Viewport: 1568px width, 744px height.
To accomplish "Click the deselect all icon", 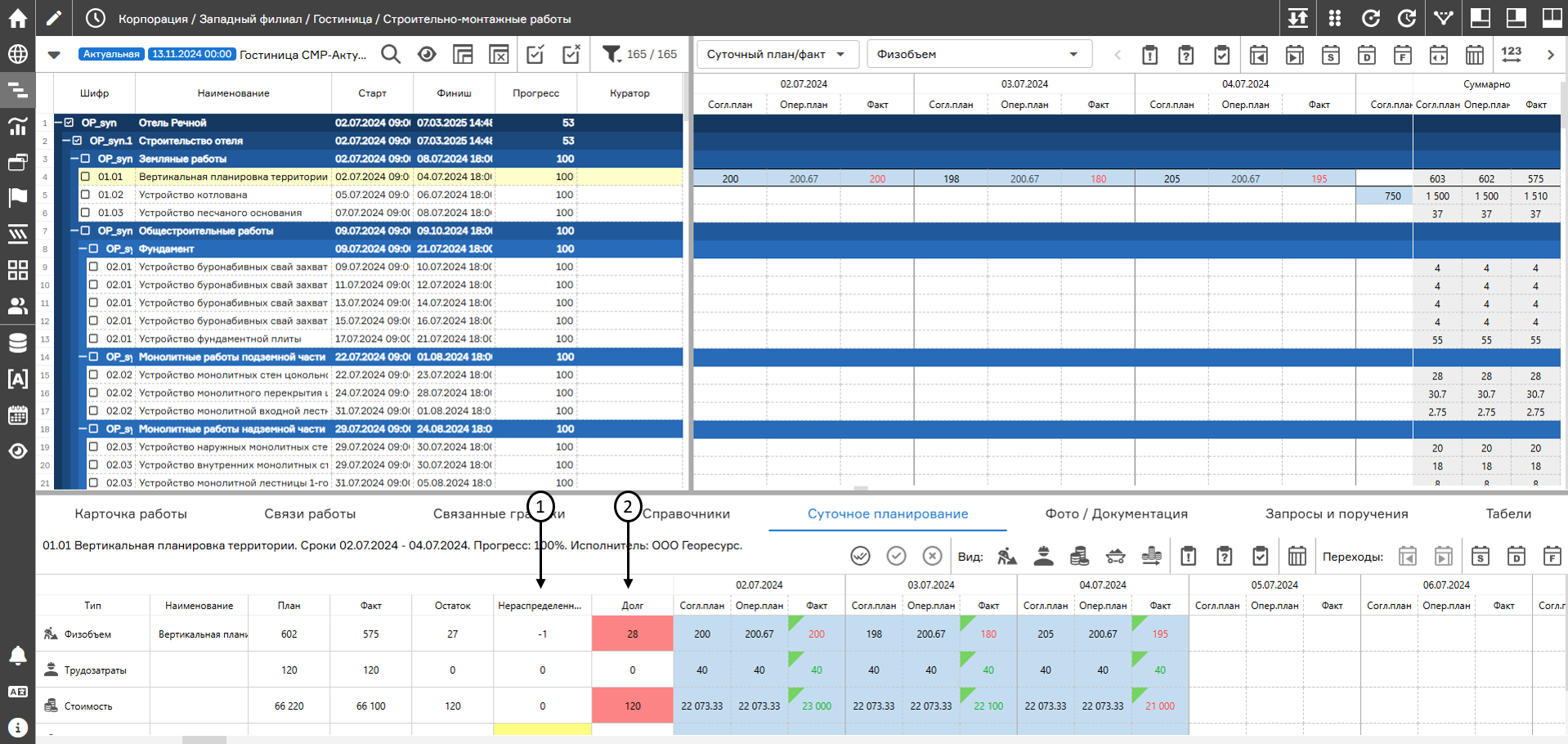I will tap(571, 54).
